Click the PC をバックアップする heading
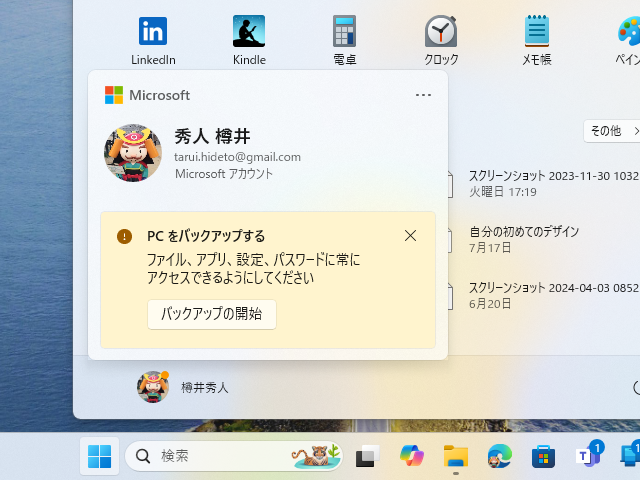Image resolution: width=640 pixels, height=480 pixels. point(206,236)
